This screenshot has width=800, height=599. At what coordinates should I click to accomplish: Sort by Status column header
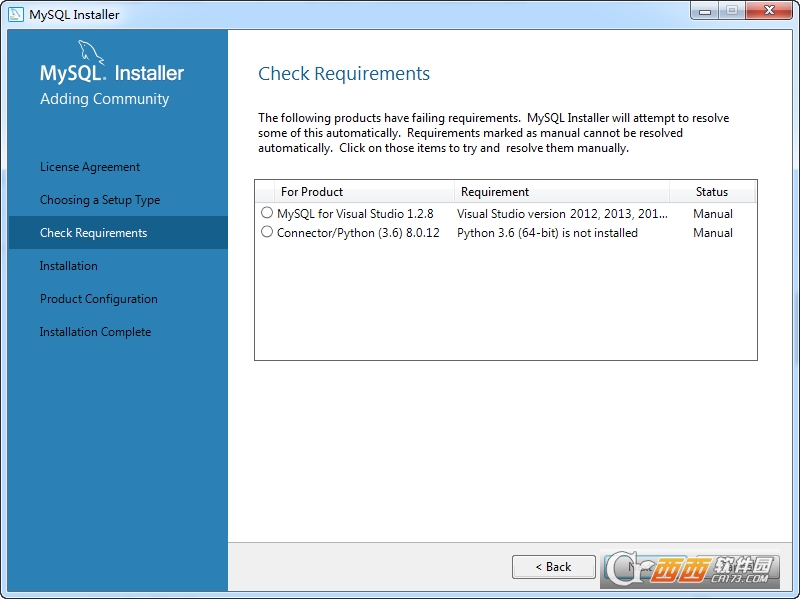point(712,192)
